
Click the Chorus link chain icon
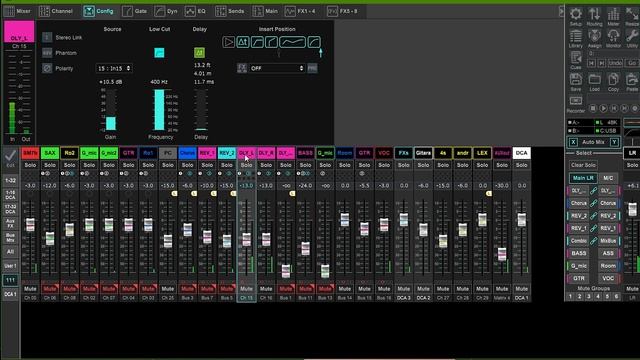click(x=593, y=203)
